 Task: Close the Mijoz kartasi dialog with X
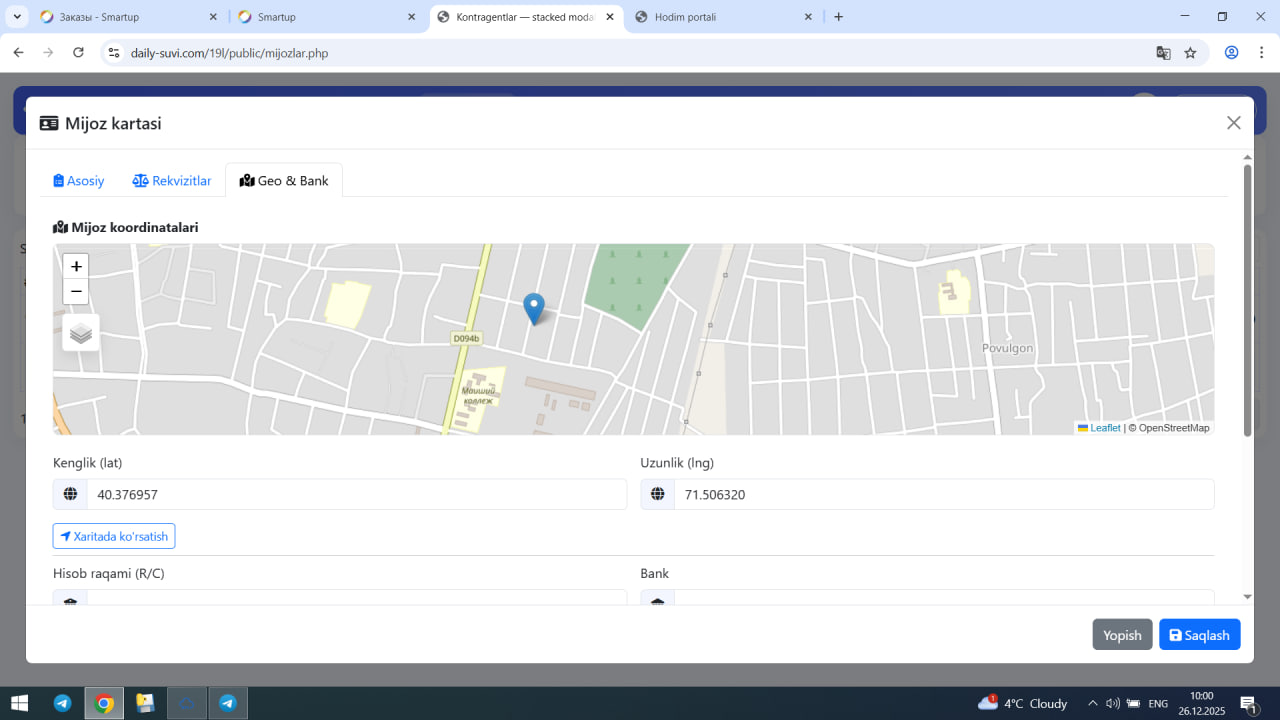(x=1233, y=123)
